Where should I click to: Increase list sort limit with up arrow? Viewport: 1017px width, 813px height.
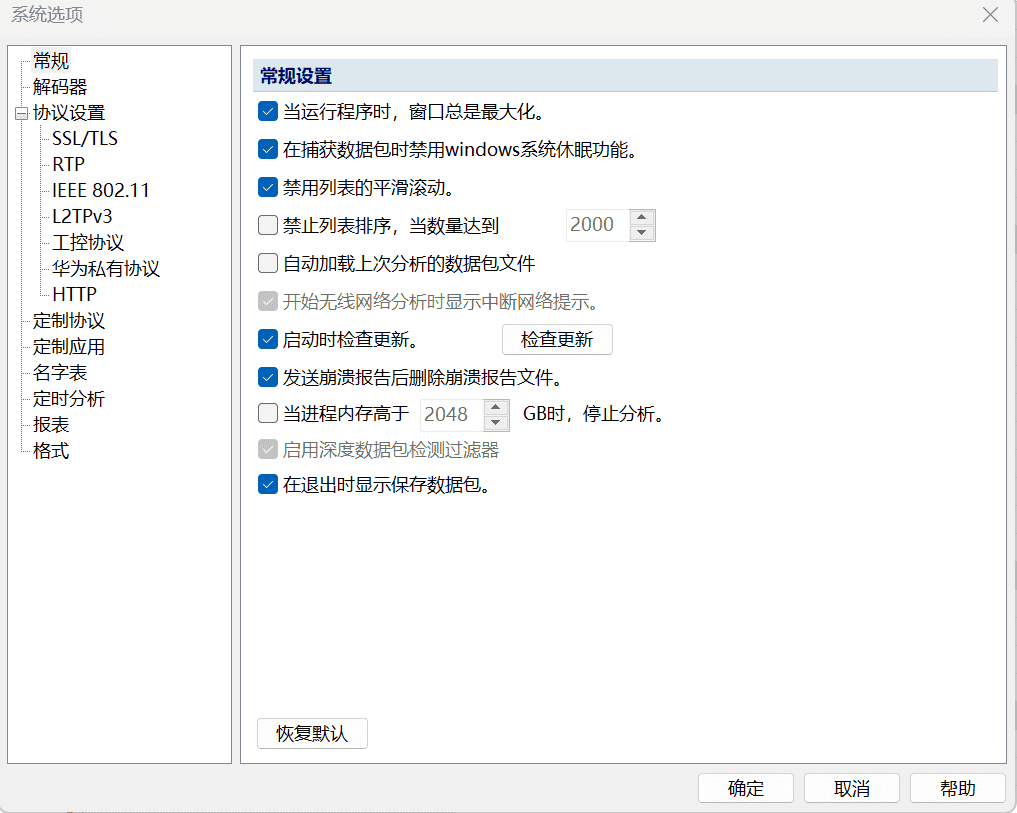642,217
